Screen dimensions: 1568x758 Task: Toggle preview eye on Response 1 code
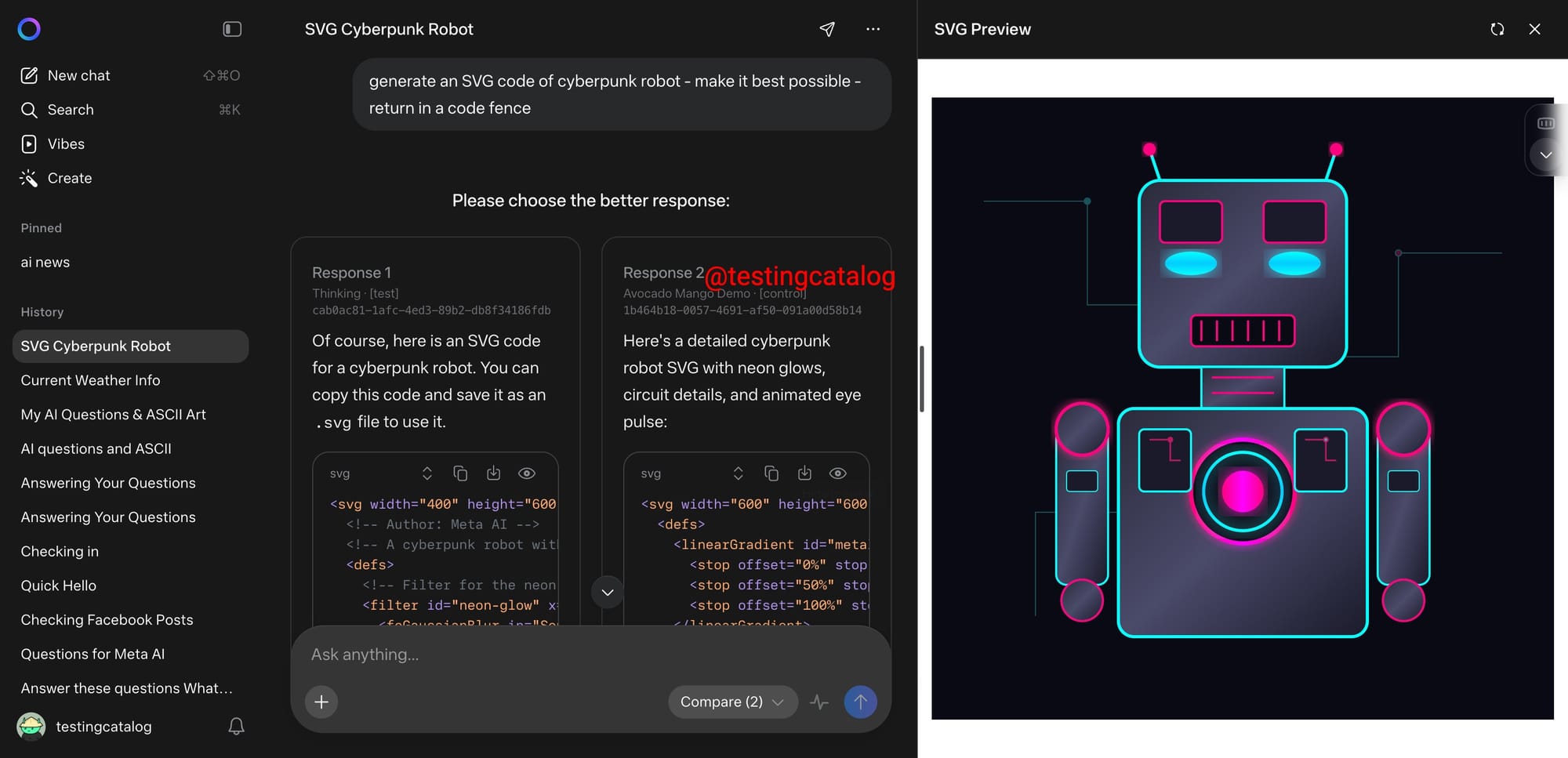coord(527,473)
